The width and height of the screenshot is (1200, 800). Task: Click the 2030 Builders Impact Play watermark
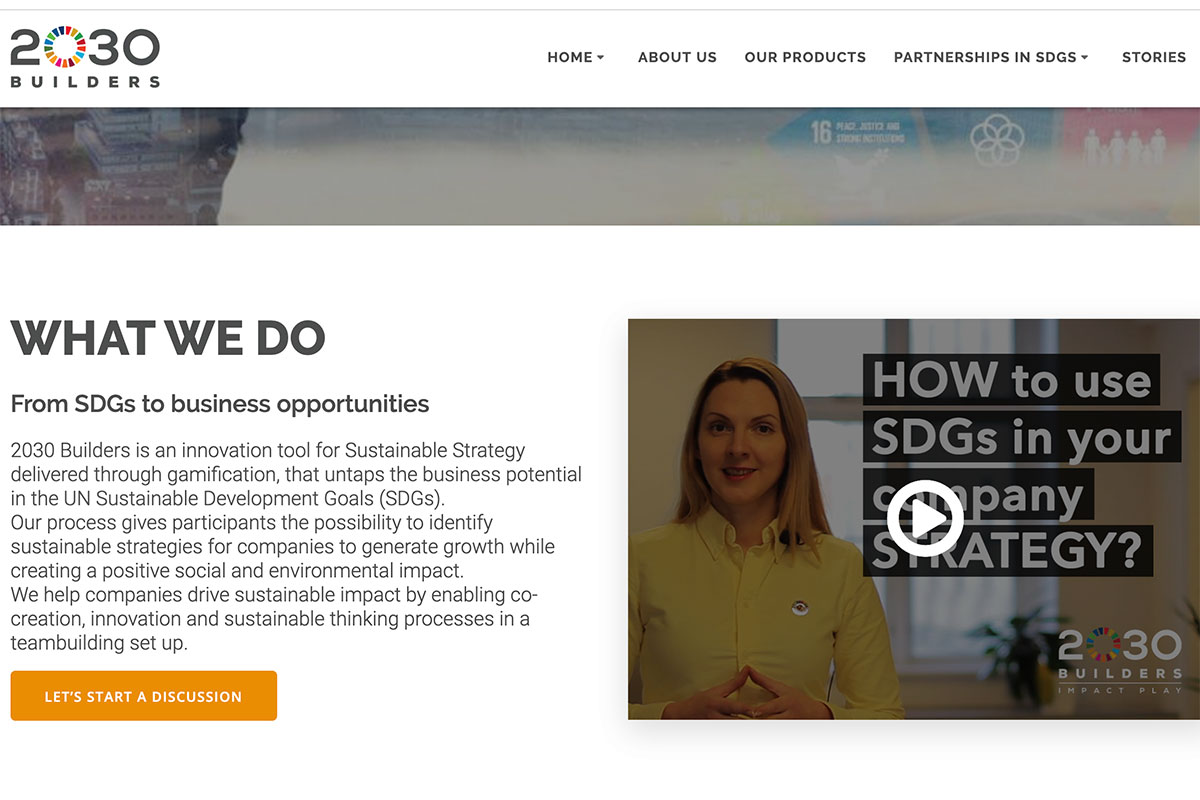[x=1120, y=661]
